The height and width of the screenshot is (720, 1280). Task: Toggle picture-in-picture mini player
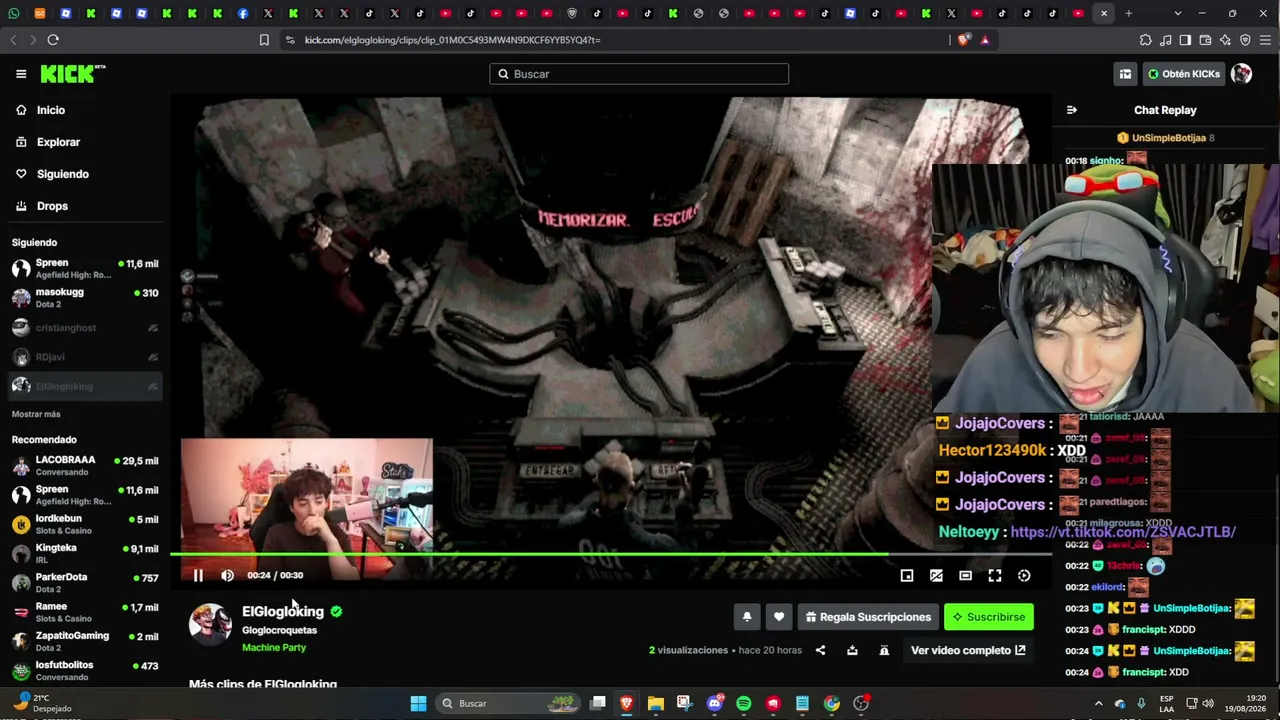coord(907,575)
